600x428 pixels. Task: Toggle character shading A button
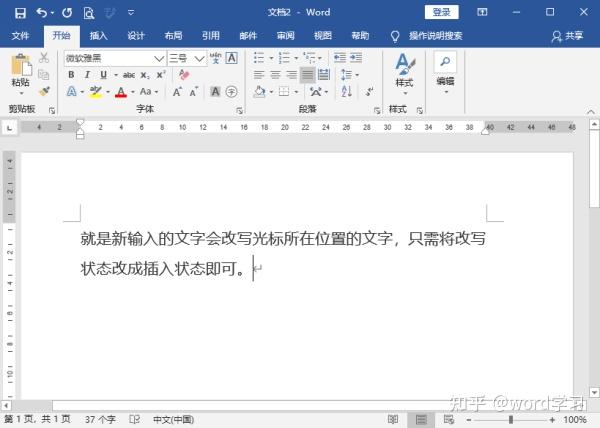click(215, 92)
